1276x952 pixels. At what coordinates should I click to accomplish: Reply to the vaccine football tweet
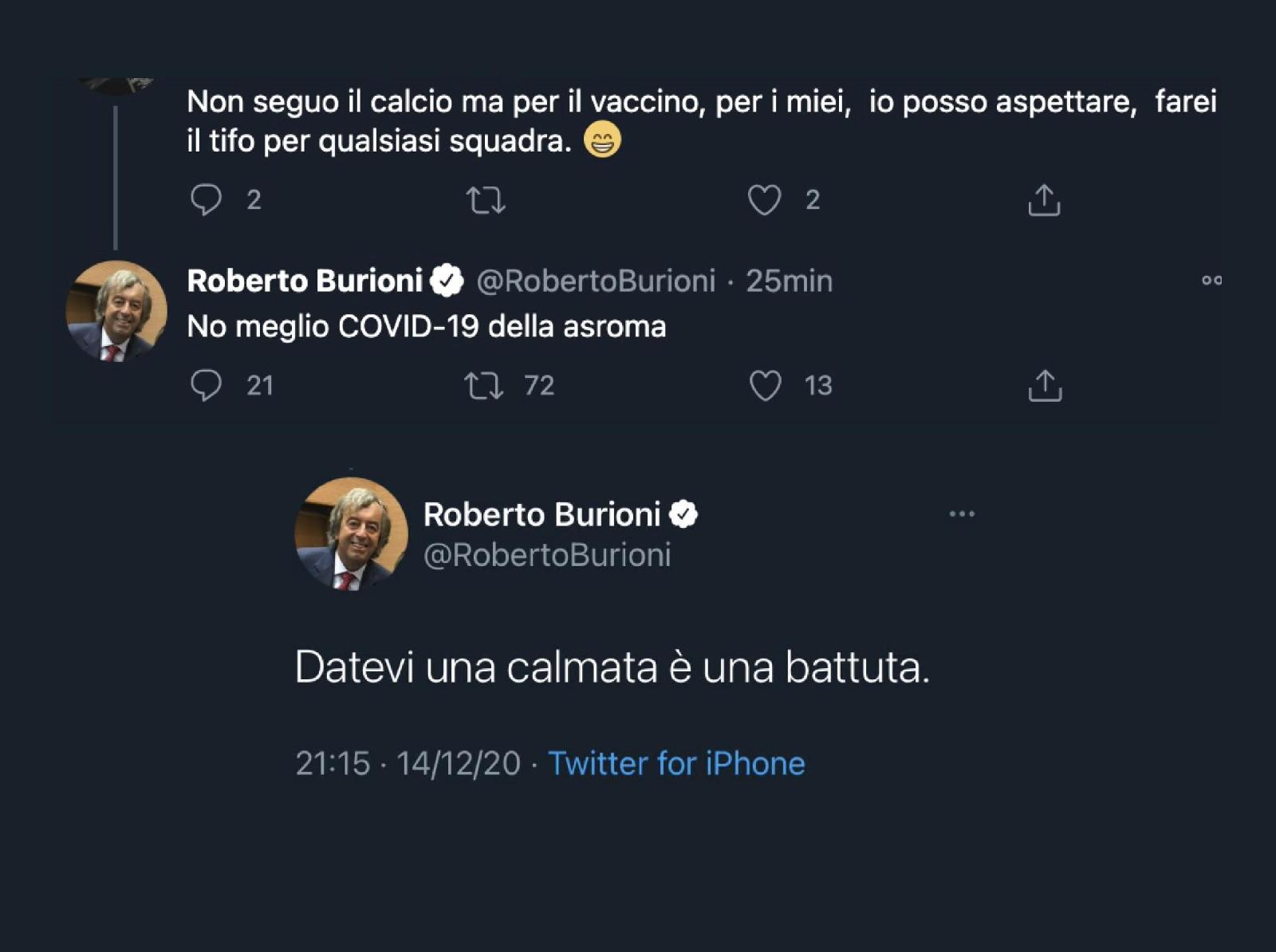pyautogui.click(x=206, y=199)
